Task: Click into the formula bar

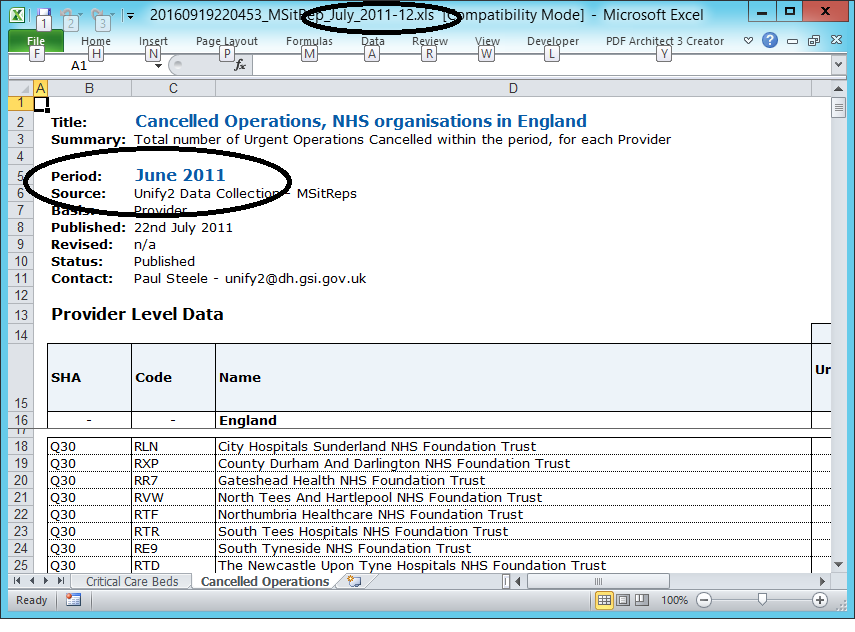Action: (542, 66)
